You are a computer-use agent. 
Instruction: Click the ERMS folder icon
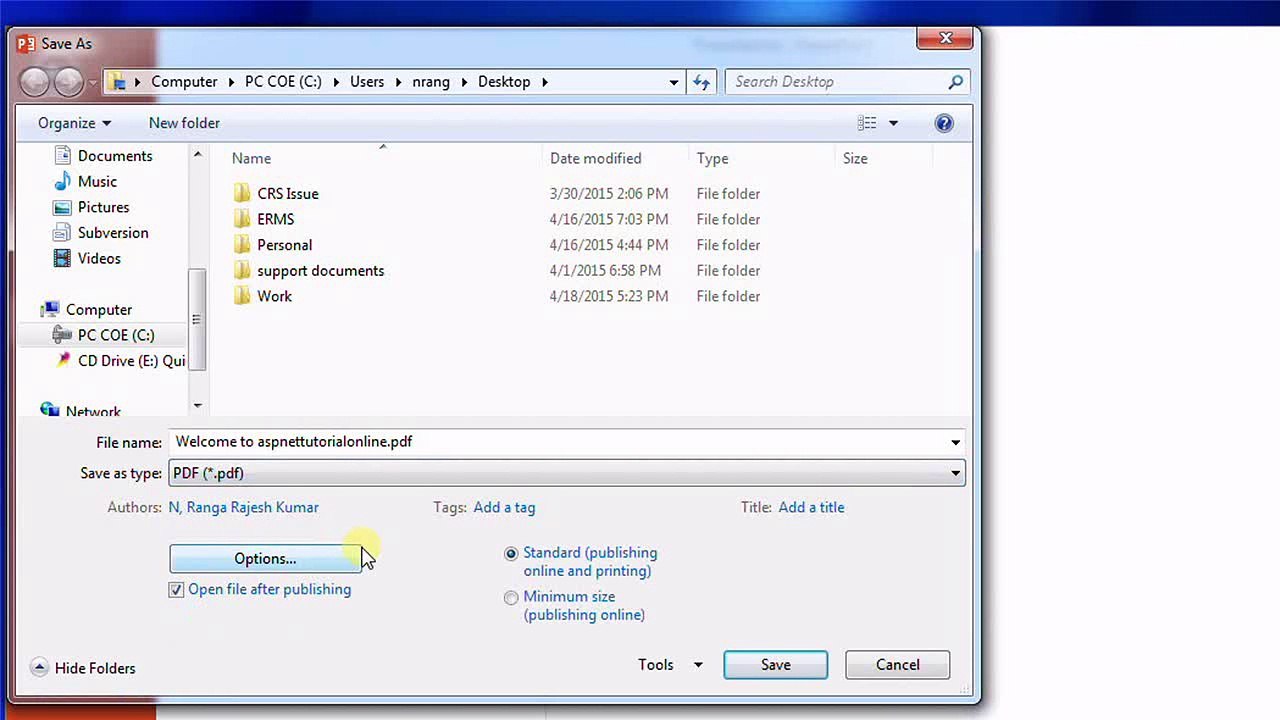242,219
